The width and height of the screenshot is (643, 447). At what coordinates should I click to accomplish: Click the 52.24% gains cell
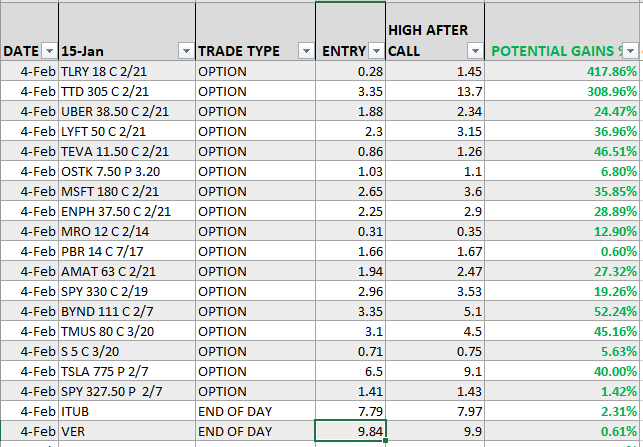[562, 311]
